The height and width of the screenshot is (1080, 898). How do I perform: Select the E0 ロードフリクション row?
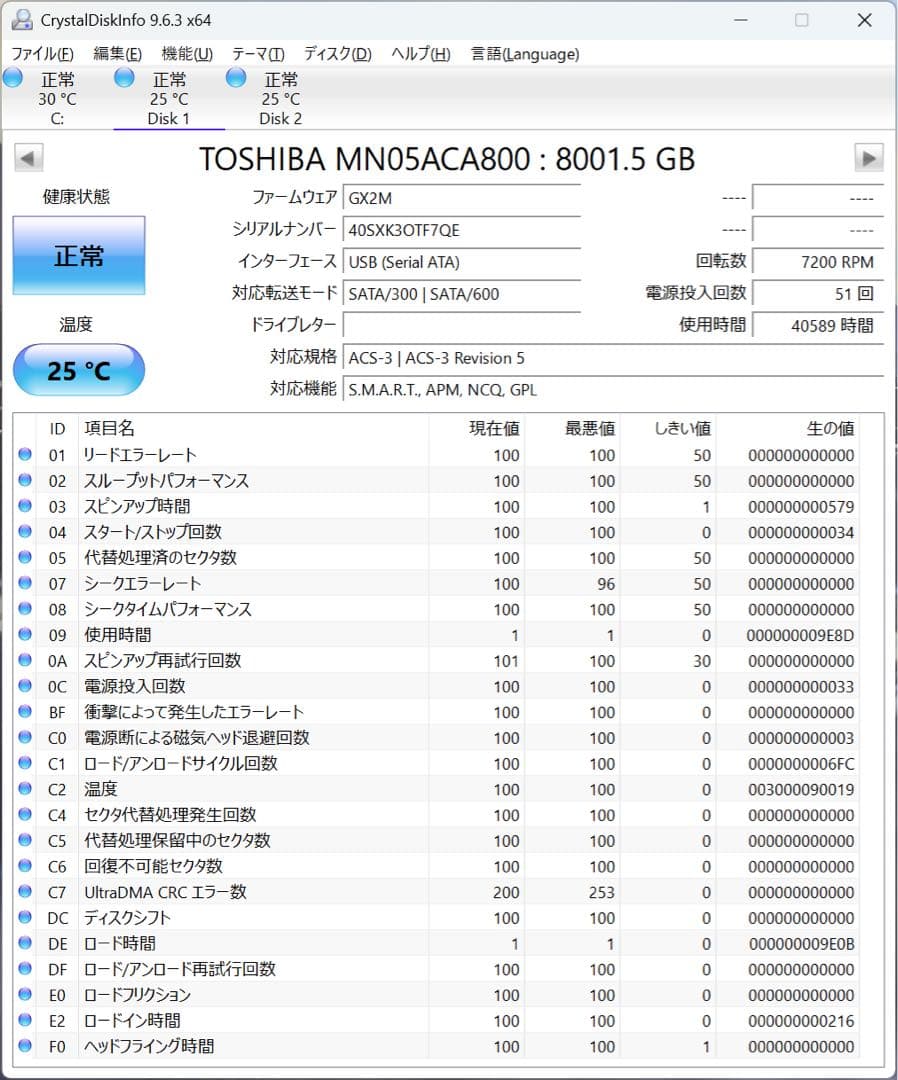point(437,995)
